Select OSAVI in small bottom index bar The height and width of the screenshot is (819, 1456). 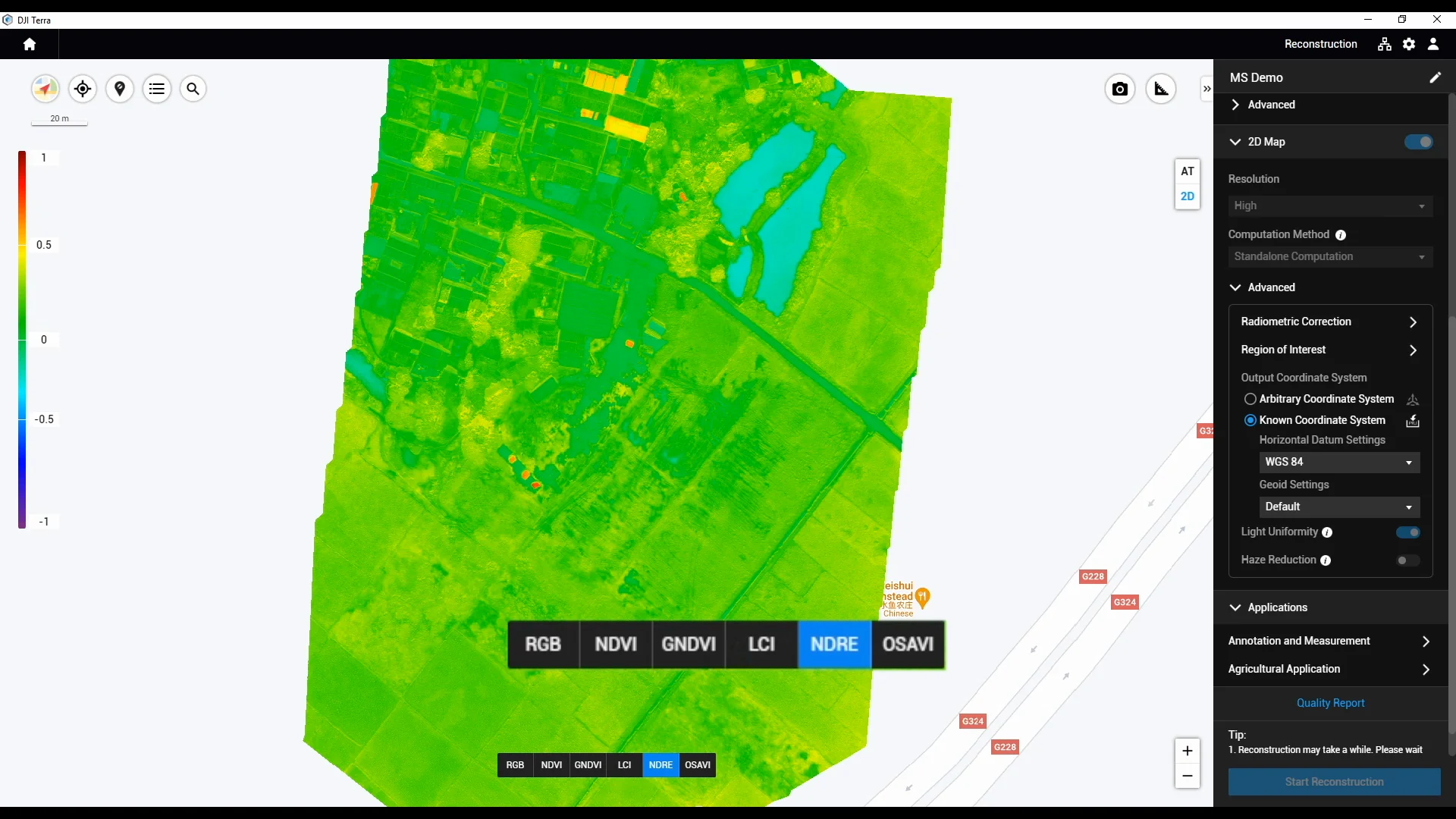[698, 765]
